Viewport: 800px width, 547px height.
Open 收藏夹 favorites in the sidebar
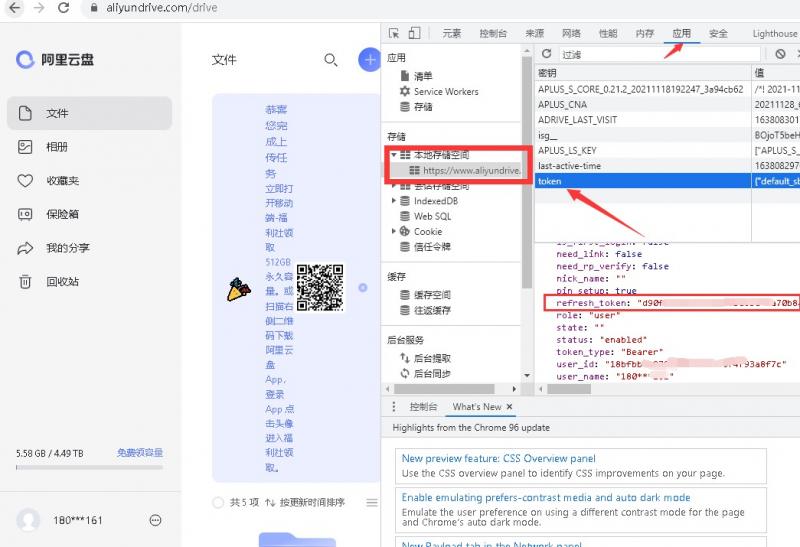(89, 181)
